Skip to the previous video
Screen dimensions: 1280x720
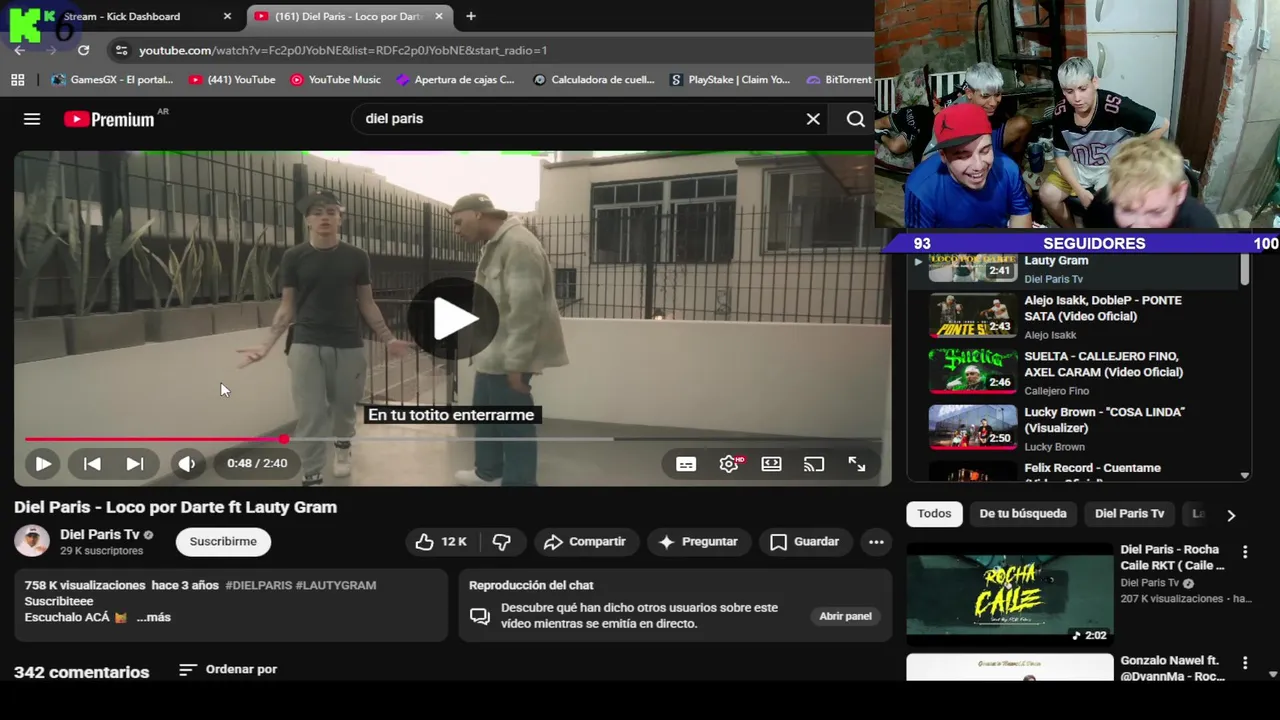pyautogui.click(x=92, y=464)
